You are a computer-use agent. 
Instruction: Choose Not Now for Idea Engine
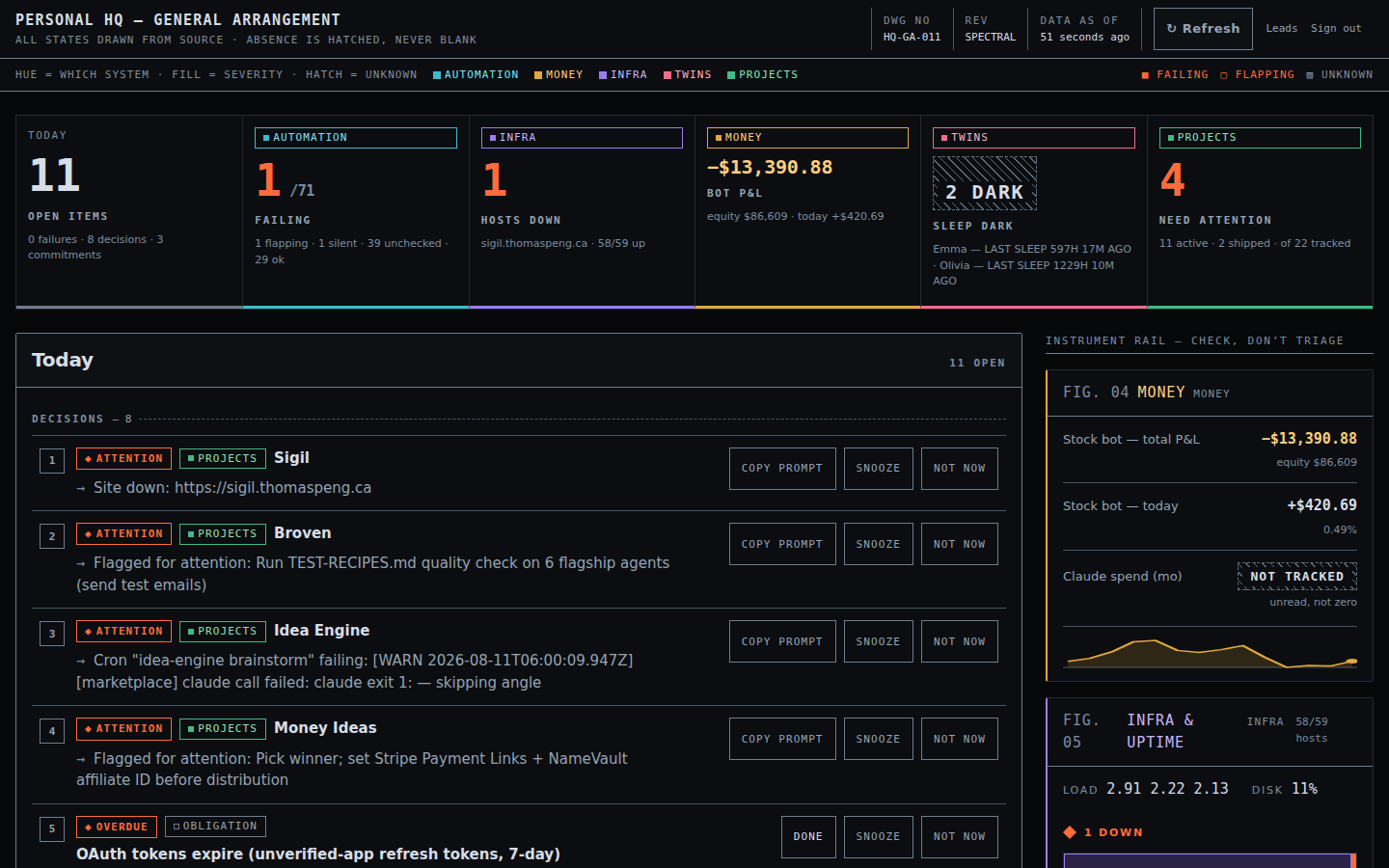click(x=959, y=641)
